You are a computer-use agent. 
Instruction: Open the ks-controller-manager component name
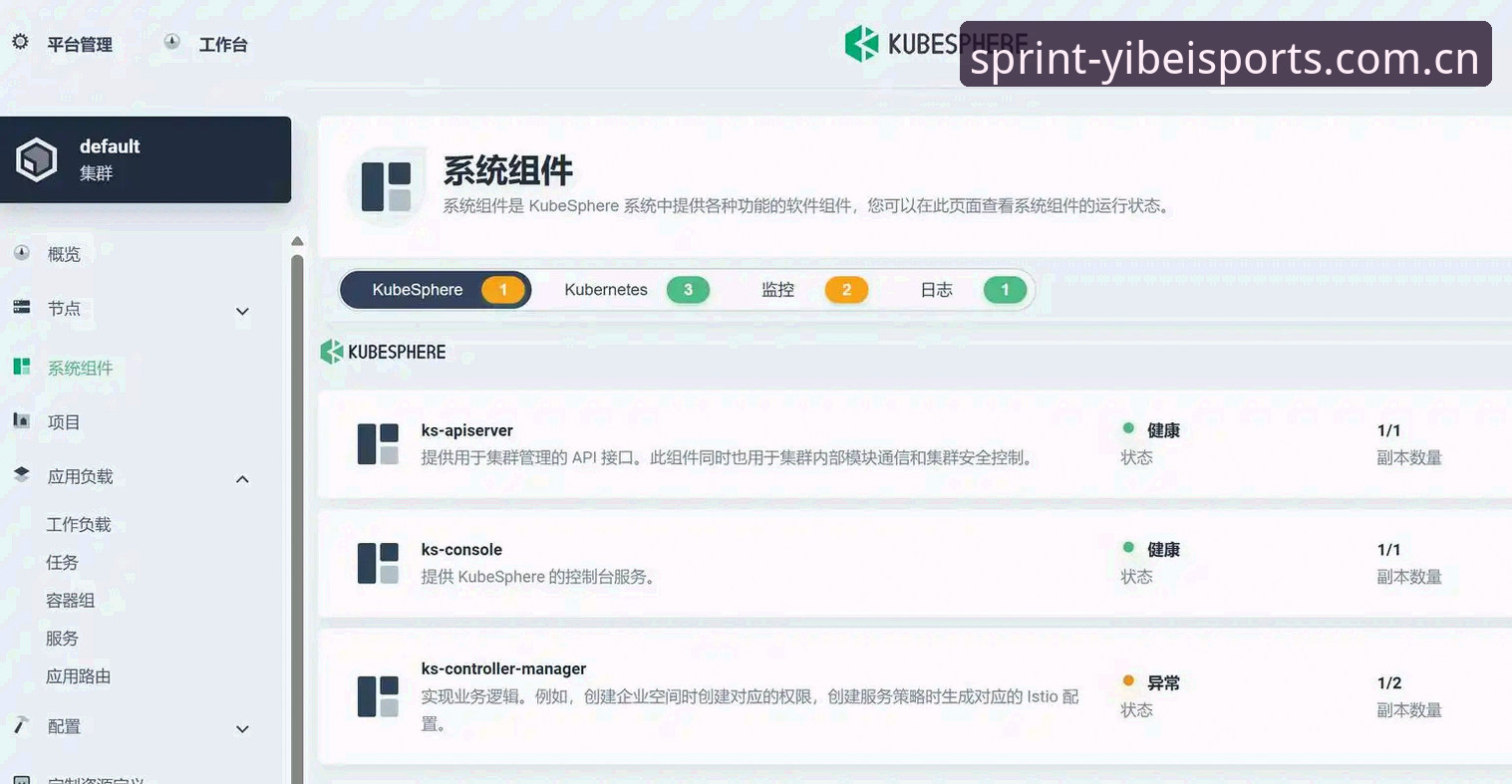click(503, 669)
